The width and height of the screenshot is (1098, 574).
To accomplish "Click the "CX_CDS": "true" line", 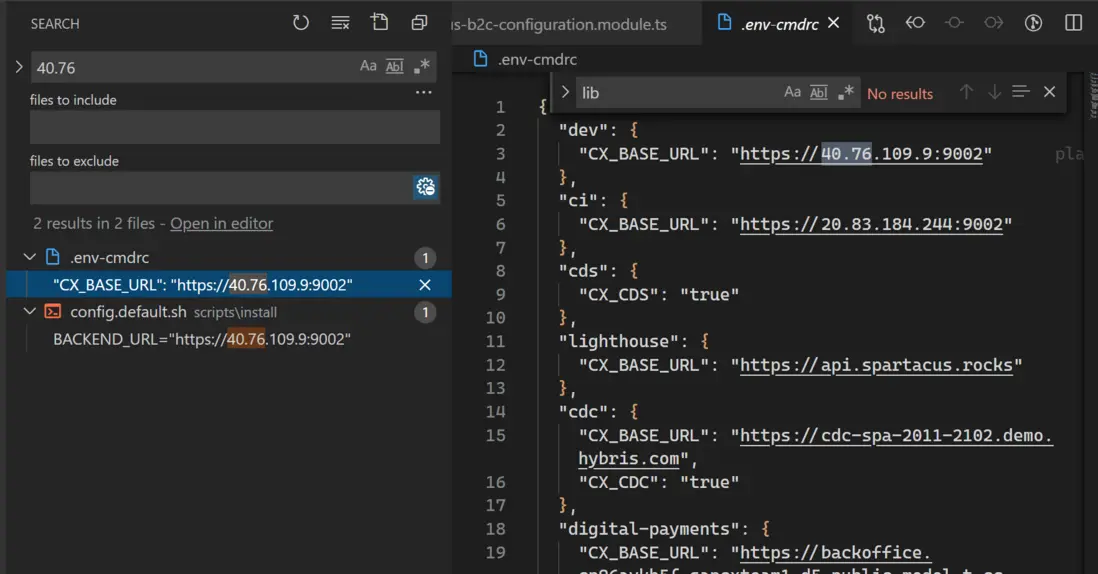I will (658, 295).
